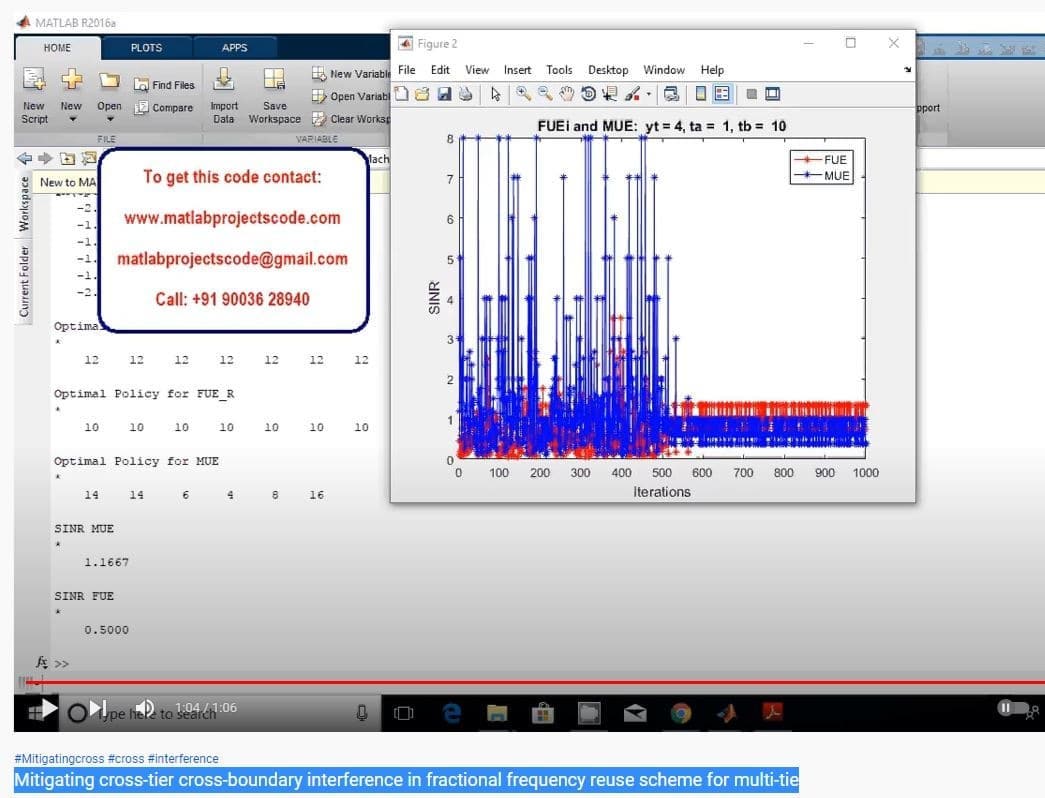This screenshot has height=798, width=1045.
Task: Expand the New button dropdown arrow
Action: point(72,119)
